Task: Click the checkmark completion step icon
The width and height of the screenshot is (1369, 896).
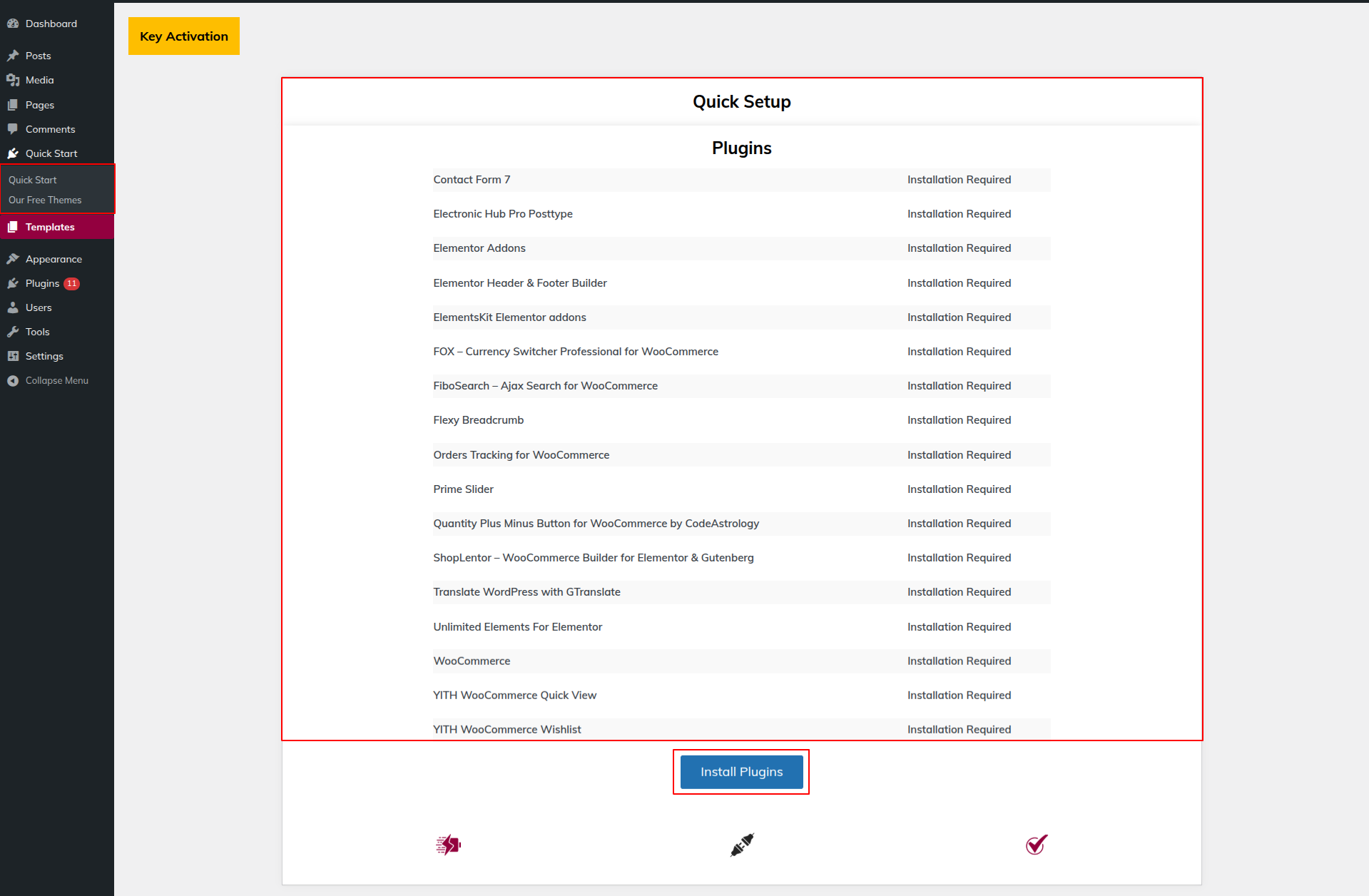Action: pyautogui.click(x=1036, y=845)
